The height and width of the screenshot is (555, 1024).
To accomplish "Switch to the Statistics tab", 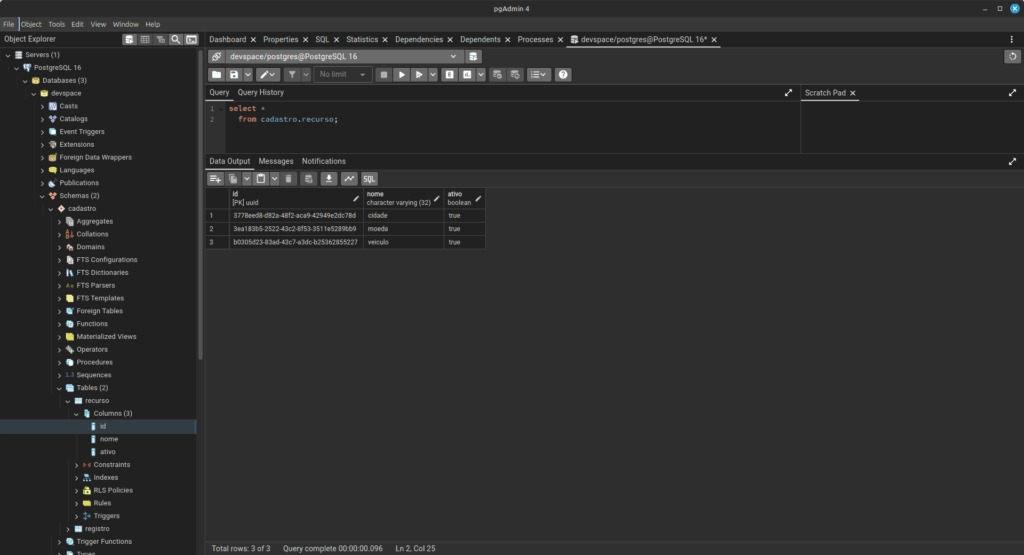I will click(x=362, y=40).
